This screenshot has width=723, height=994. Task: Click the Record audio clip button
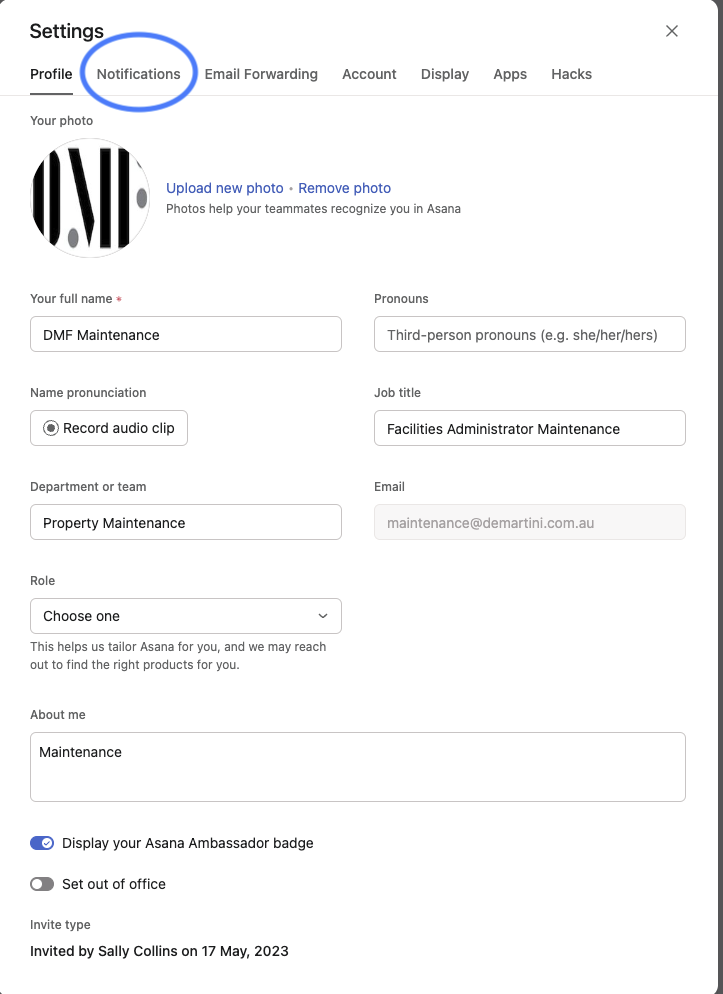point(109,429)
